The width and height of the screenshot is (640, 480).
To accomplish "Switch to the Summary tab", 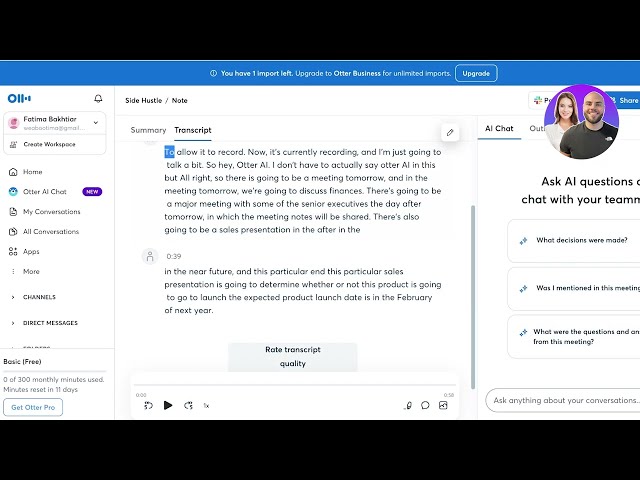I will [148, 130].
